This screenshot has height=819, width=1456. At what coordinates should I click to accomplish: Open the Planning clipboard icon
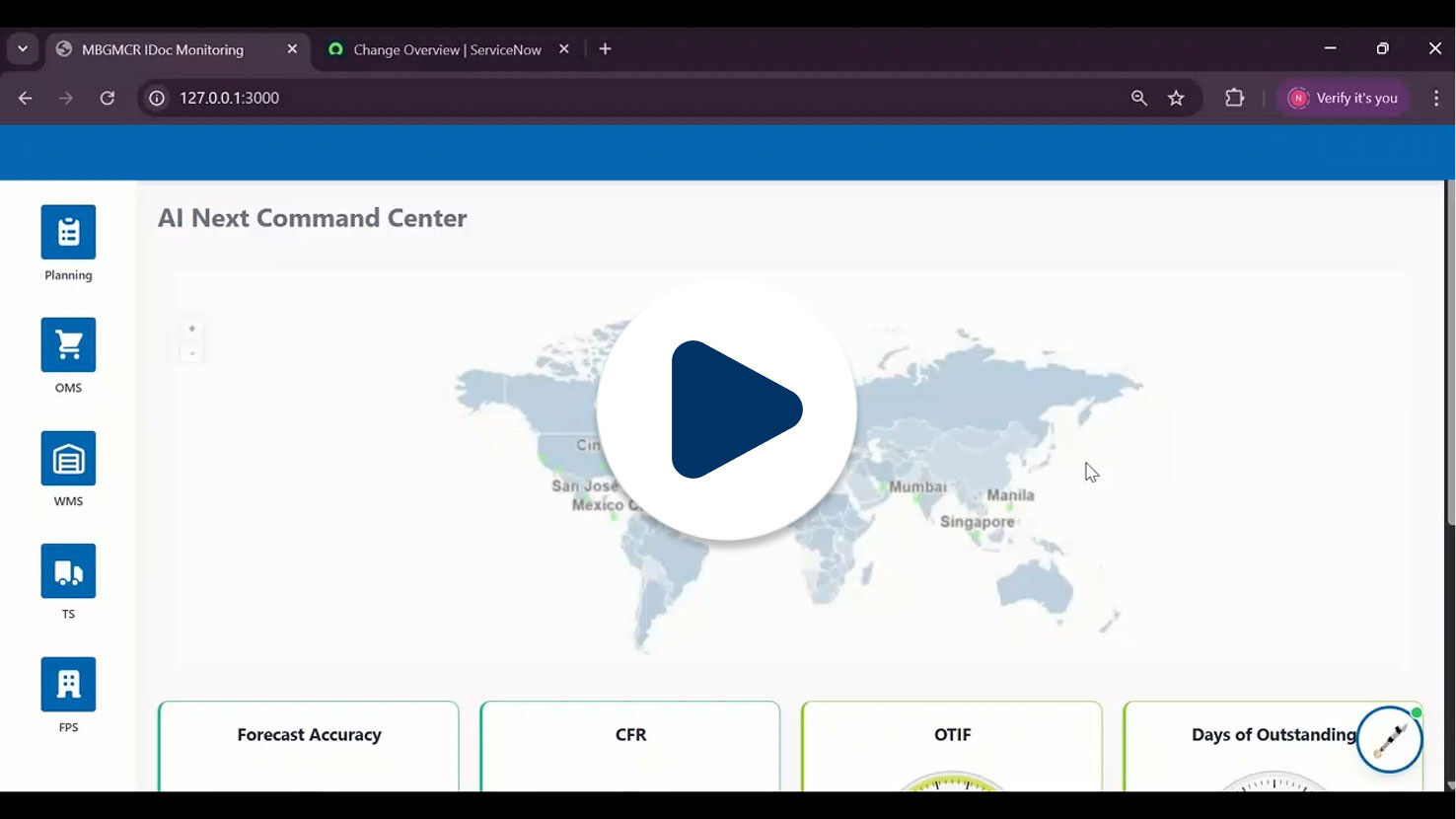[x=68, y=232]
